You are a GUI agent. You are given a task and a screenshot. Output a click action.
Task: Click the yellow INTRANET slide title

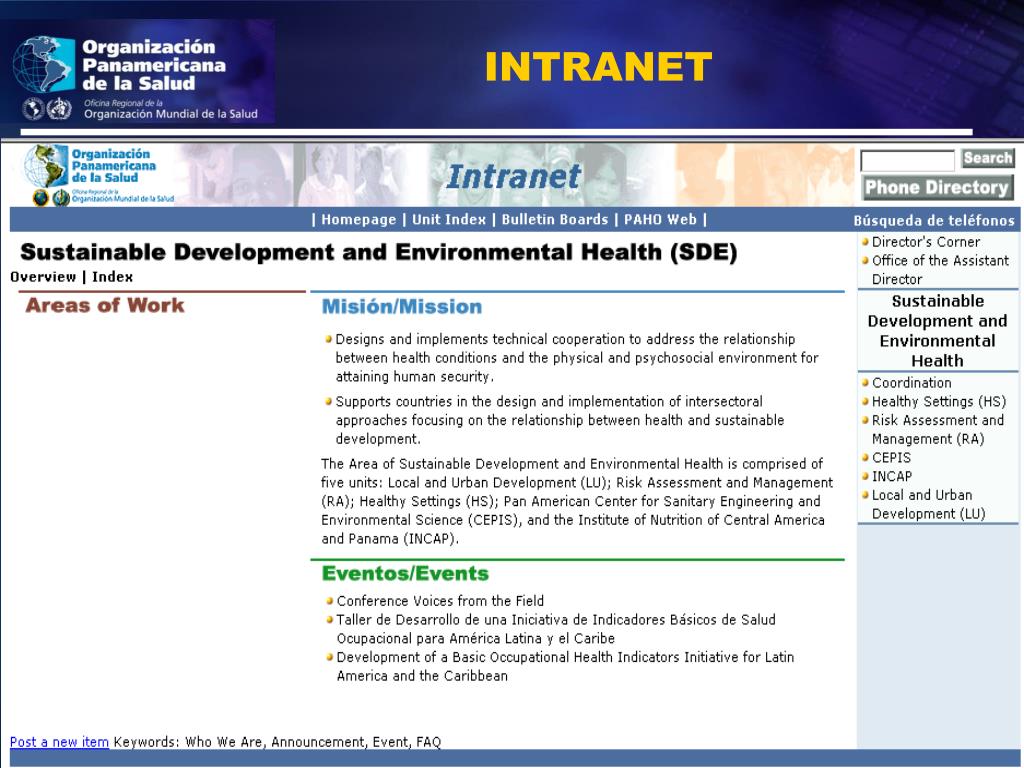coord(598,67)
